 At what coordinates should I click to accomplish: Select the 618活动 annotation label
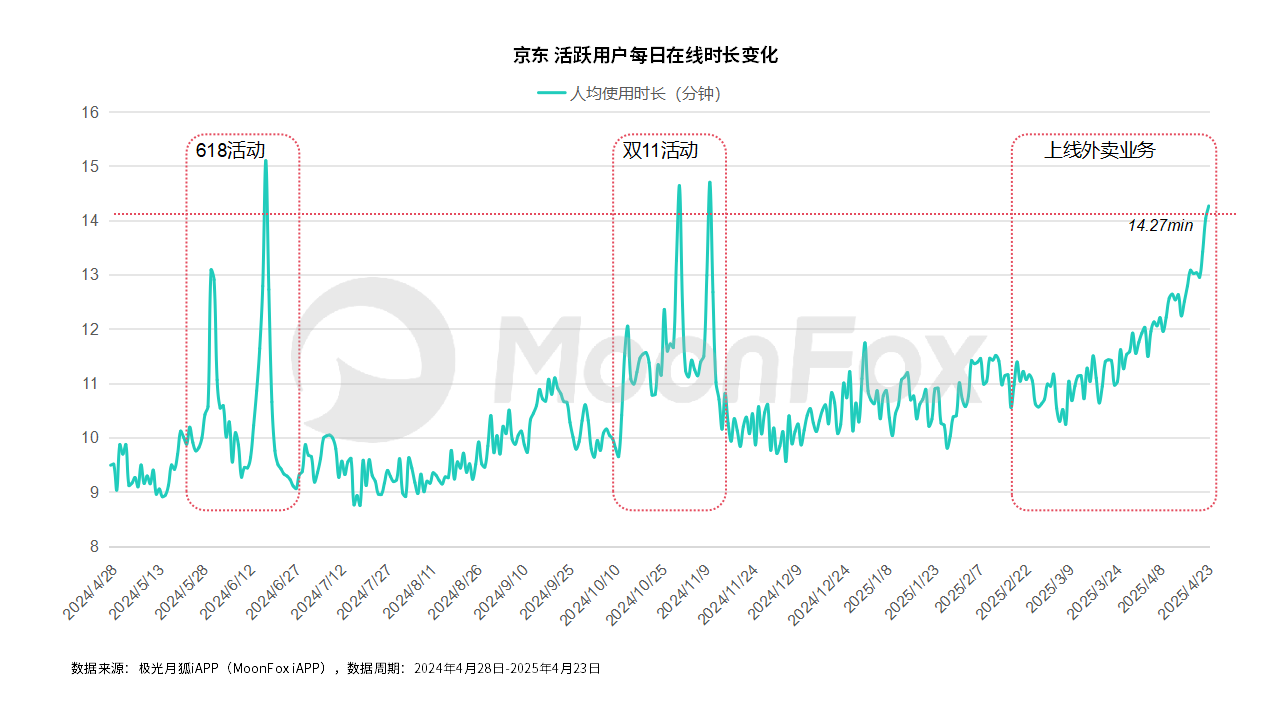click(x=230, y=151)
